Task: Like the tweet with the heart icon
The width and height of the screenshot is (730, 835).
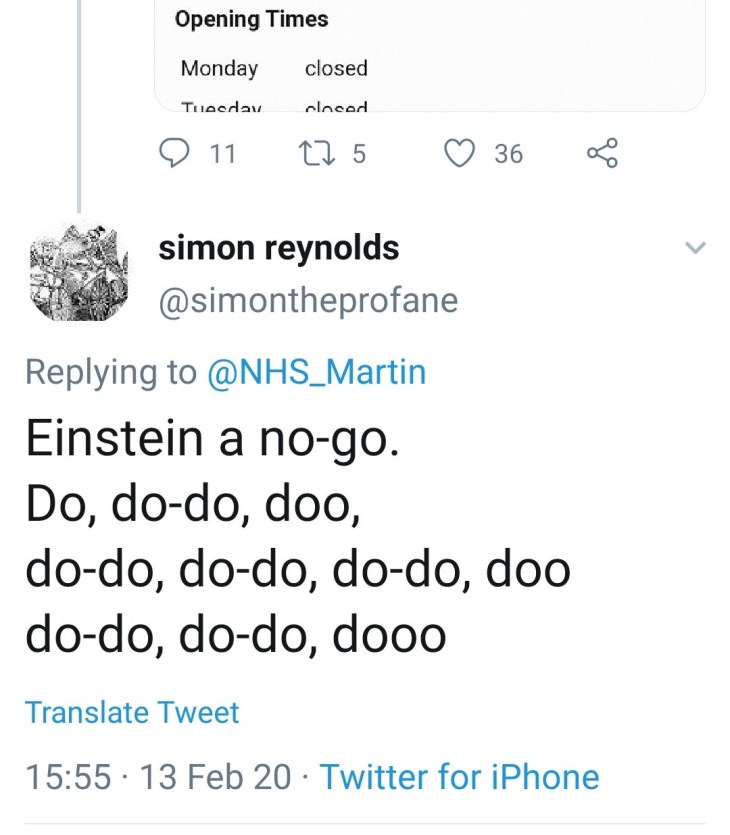Action: [459, 153]
